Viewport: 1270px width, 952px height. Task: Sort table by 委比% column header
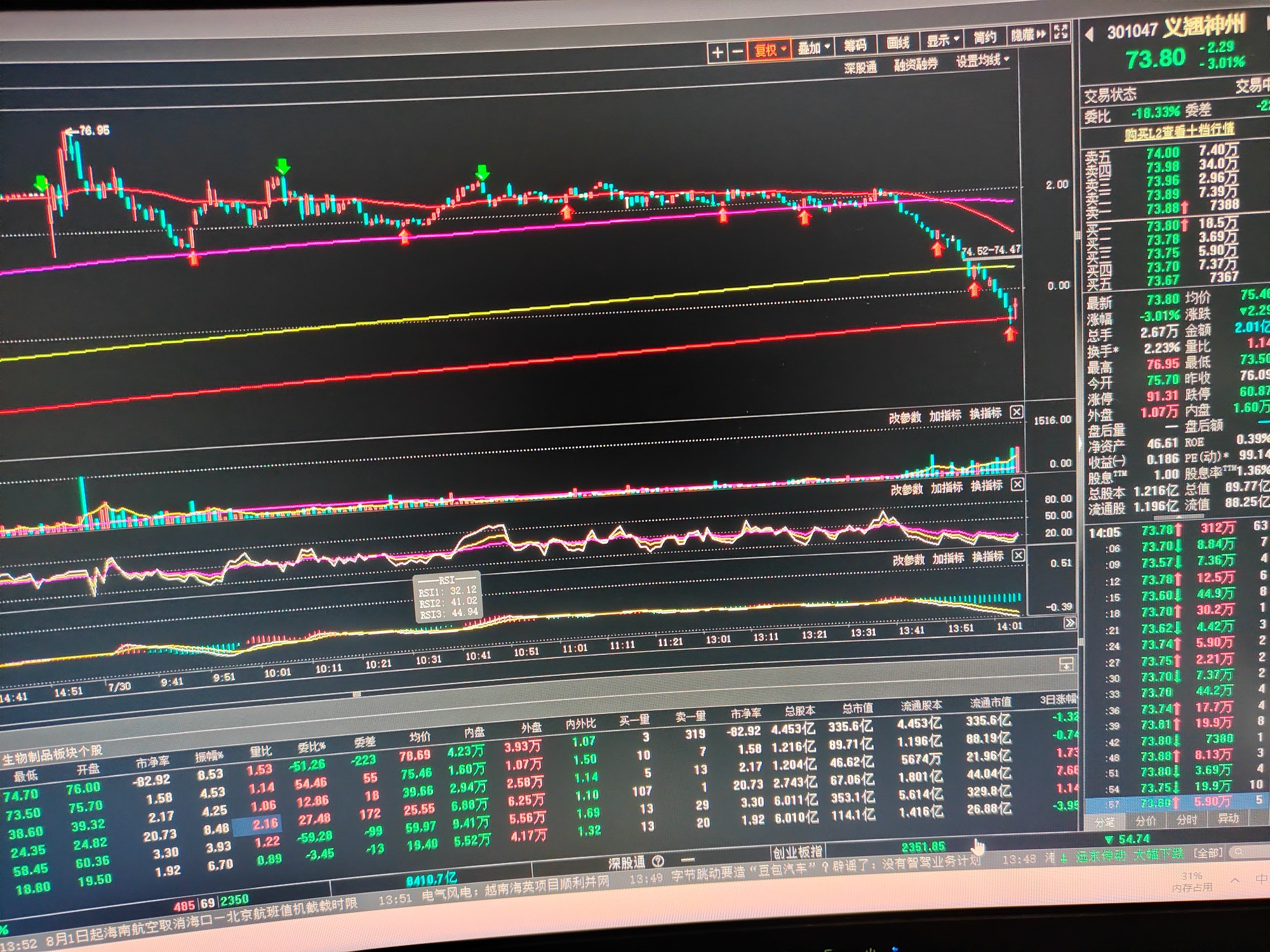coord(311,746)
